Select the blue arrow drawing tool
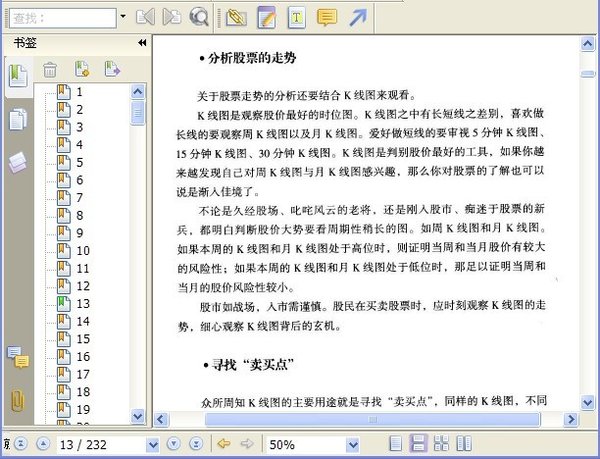 [358, 18]
